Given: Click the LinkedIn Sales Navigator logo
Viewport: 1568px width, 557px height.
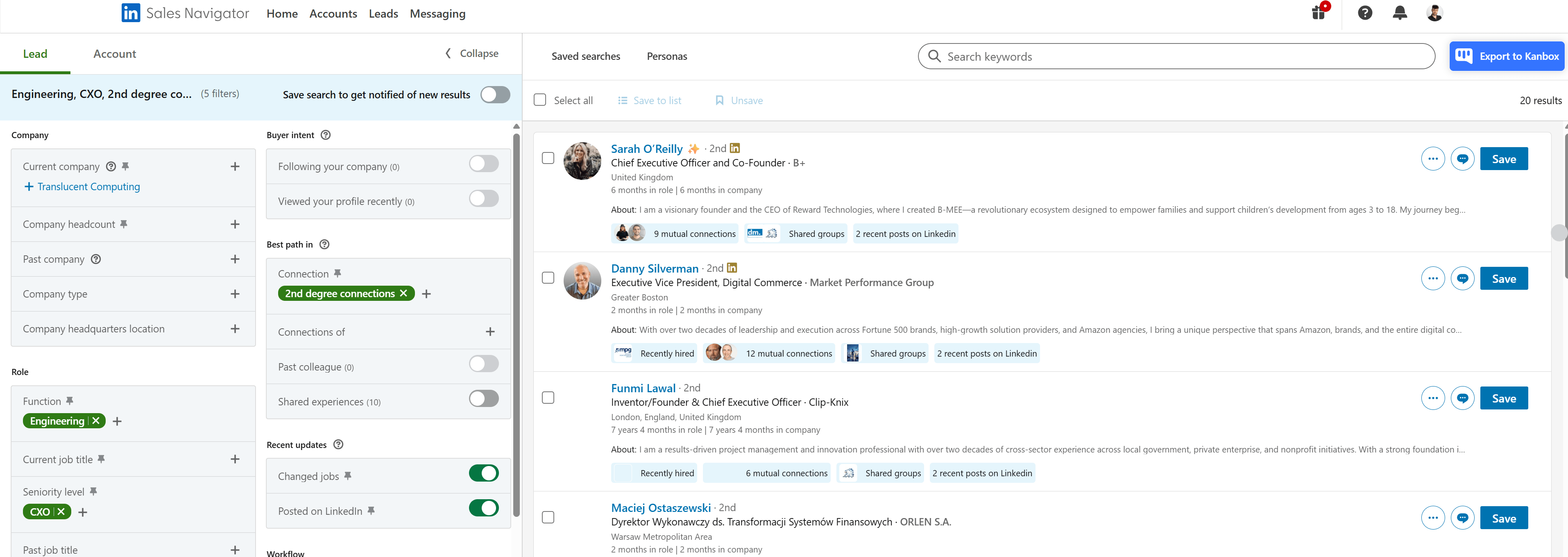Looking at the screenshot, I should [185, 14].
